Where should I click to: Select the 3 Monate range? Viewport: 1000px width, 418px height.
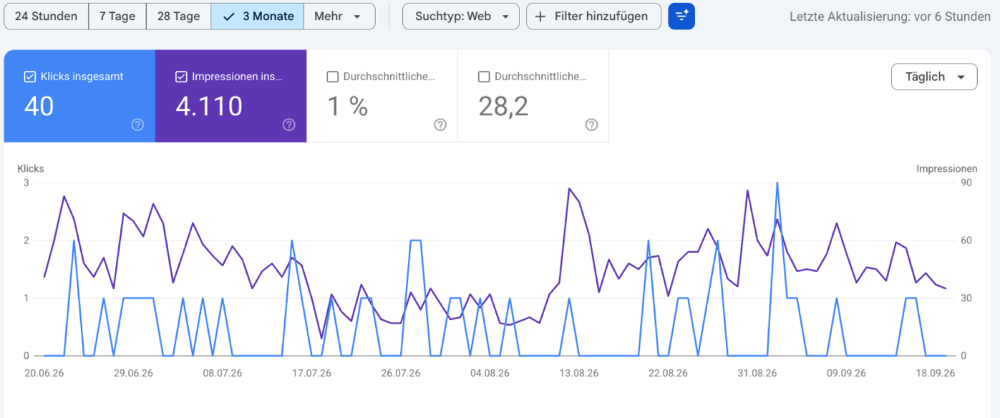258,16
